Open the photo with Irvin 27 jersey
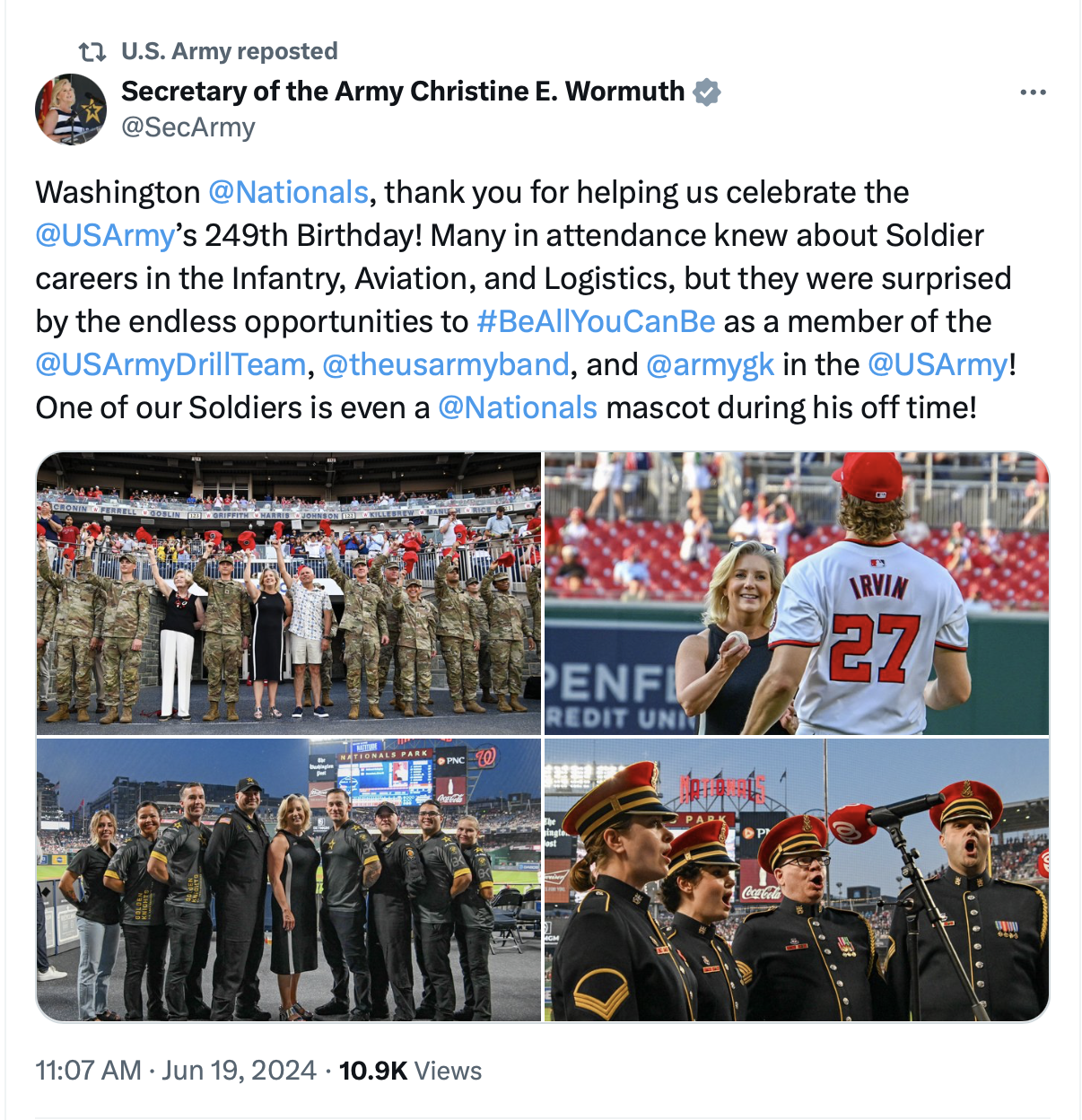The width and height of the screenshot is (1082, 1120). 796,594
